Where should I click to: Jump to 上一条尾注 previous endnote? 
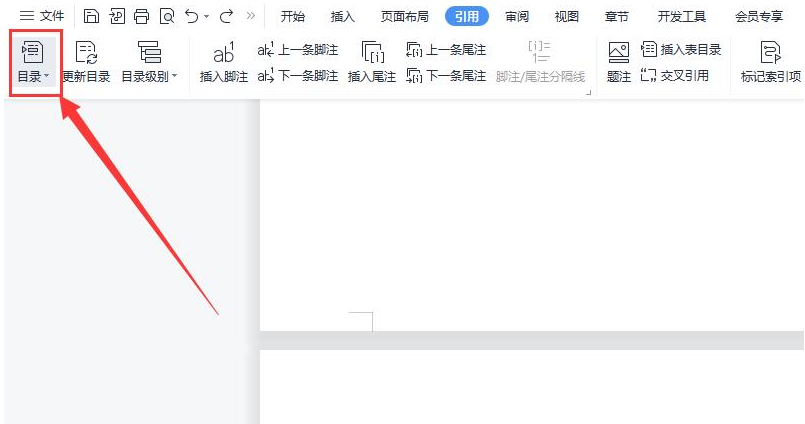[446, 49]
